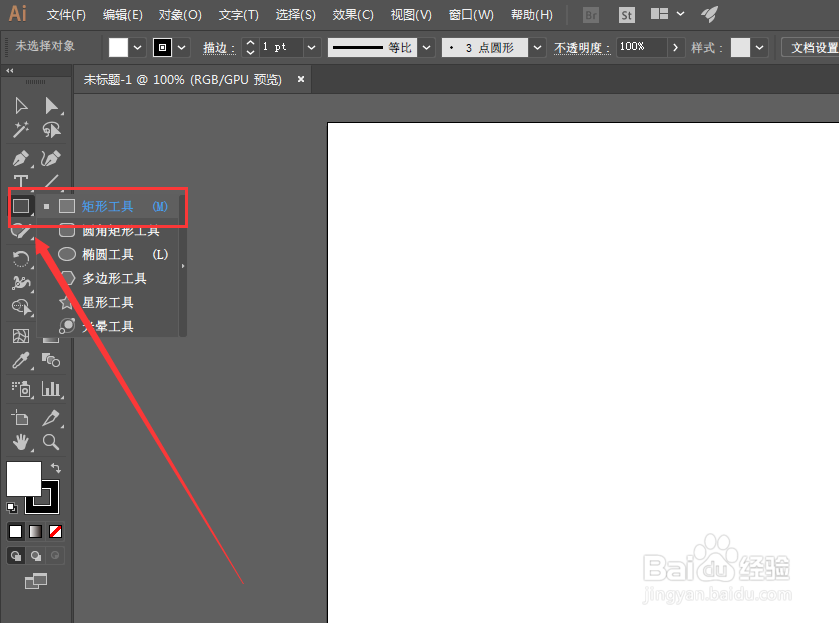
Task: Set paint type to None
Action: point(55,531)
